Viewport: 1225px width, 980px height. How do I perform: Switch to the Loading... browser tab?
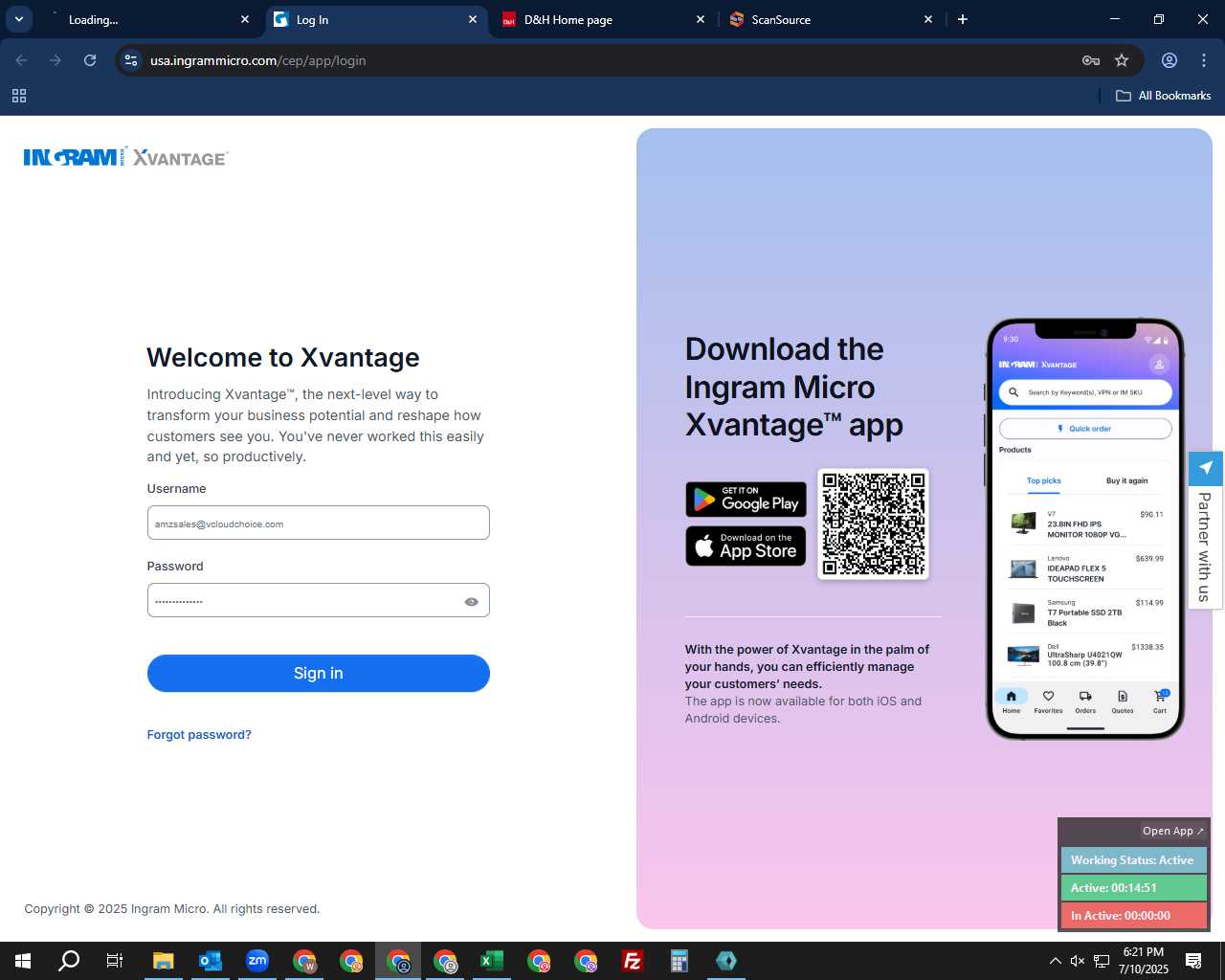coord(144,20)
